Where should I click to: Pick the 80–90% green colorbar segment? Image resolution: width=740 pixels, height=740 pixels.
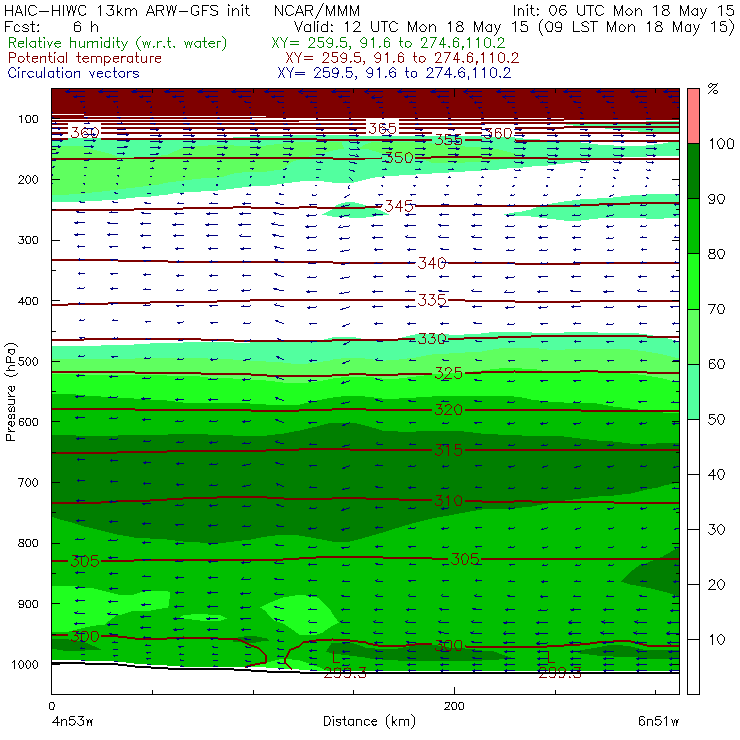(x=693, y=226)
